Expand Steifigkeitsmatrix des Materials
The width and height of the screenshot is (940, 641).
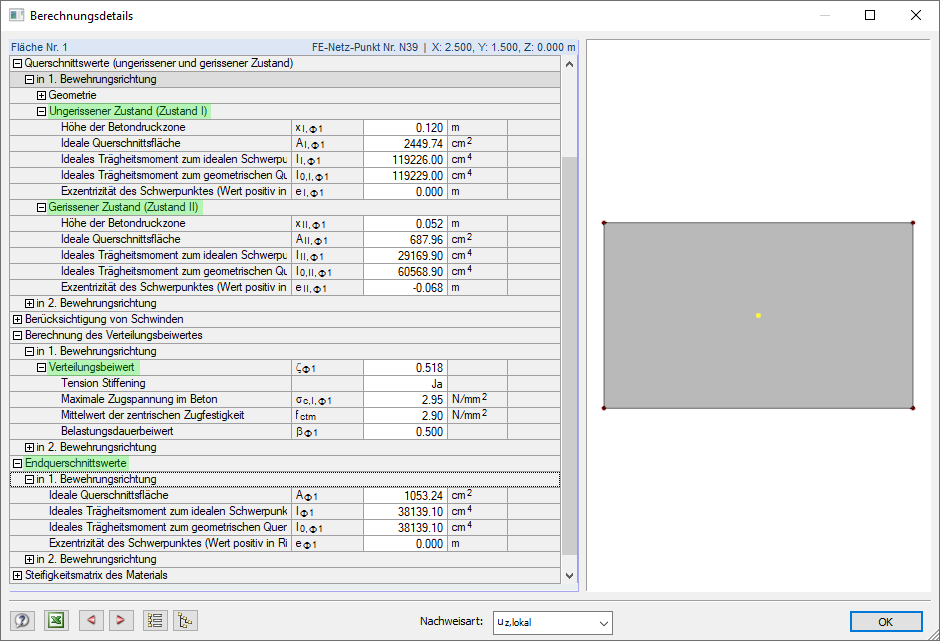coord(16,575)
